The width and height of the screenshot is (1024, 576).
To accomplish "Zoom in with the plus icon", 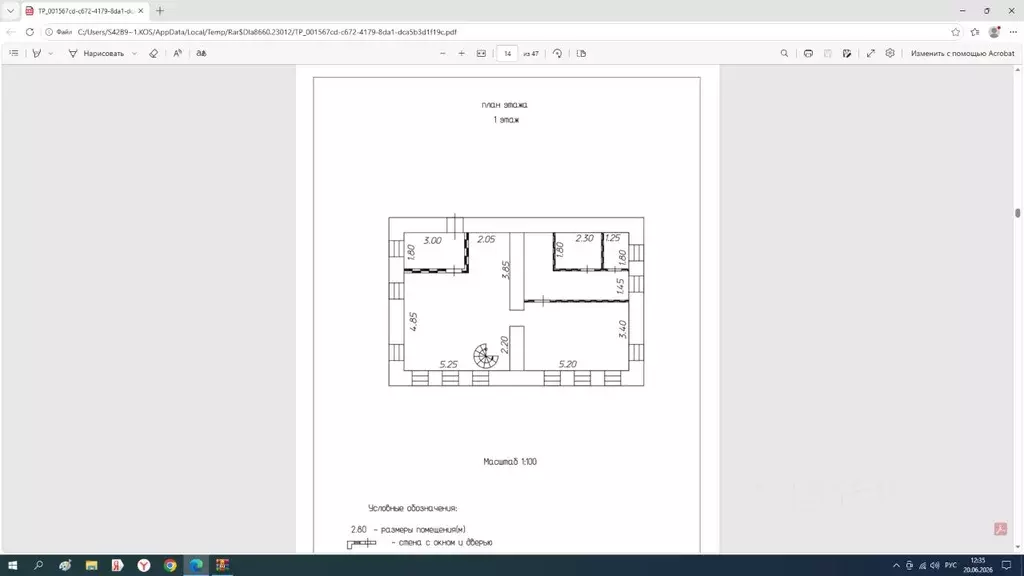I will click(x=462, y=54).
